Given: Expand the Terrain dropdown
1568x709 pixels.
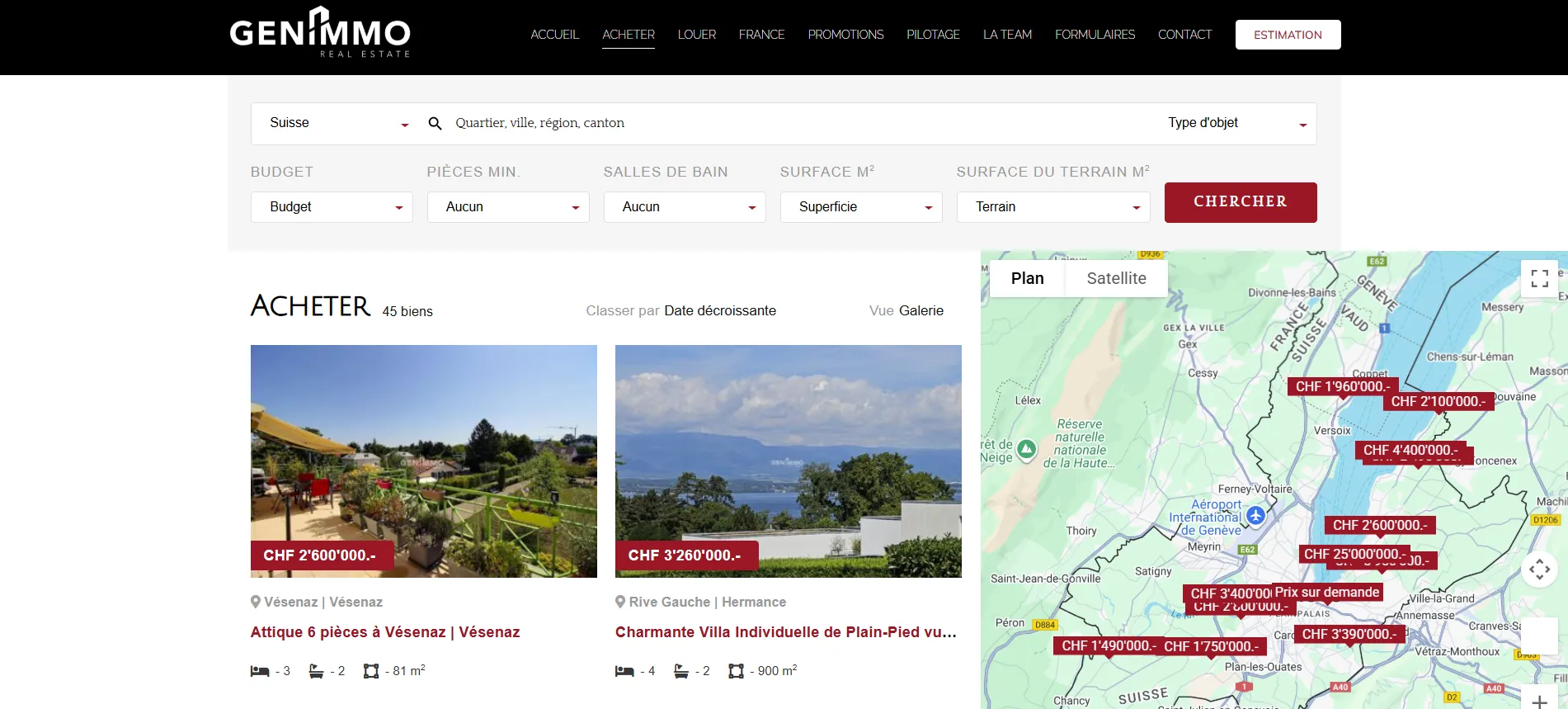Looking at the screenshot, I should (1053, 207).
